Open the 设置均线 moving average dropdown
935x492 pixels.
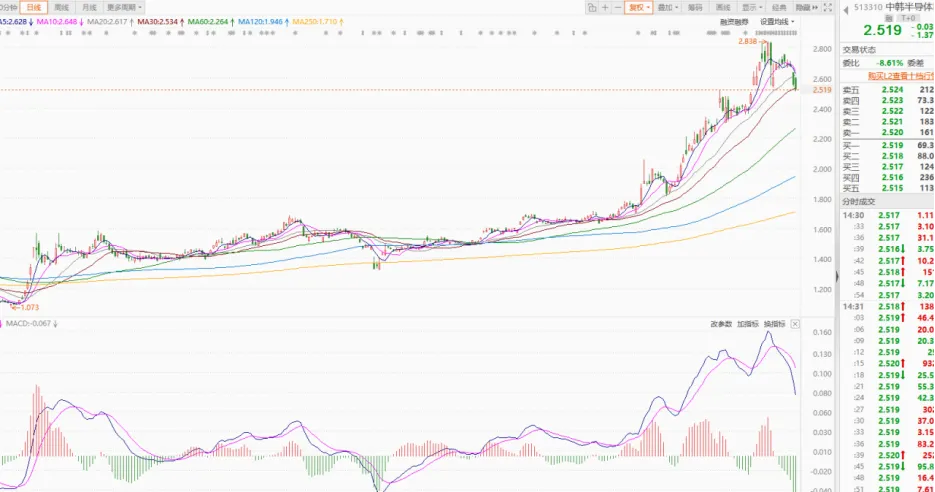click(777, 21)
